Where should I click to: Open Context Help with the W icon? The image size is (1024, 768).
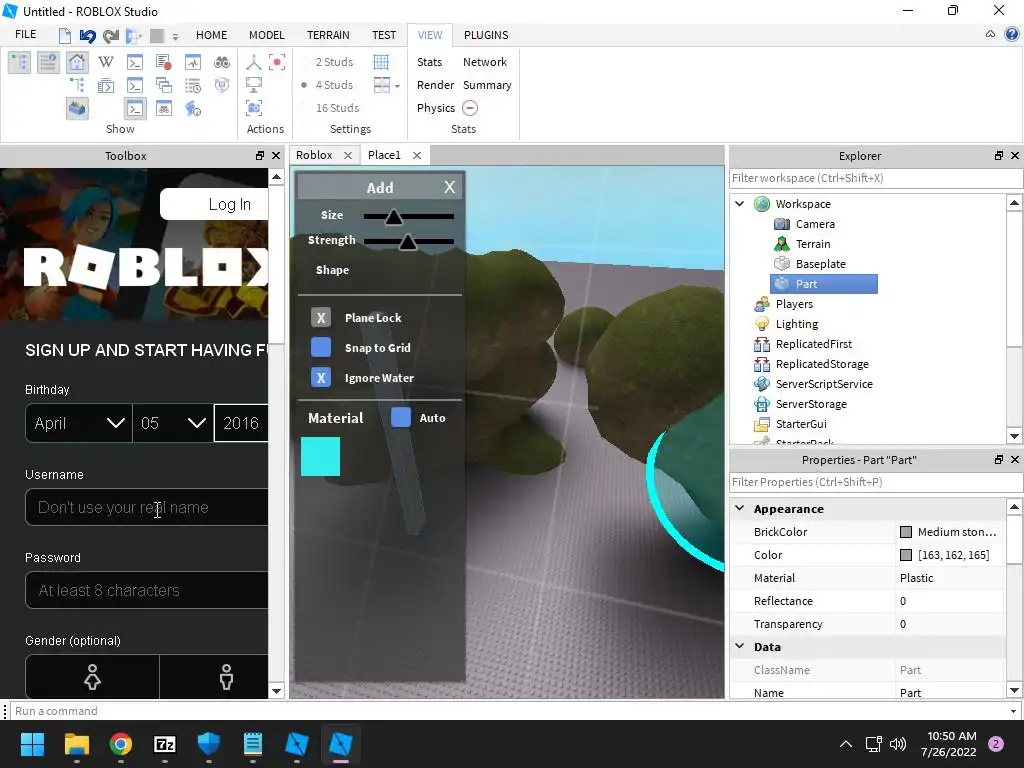coord(106,62)
